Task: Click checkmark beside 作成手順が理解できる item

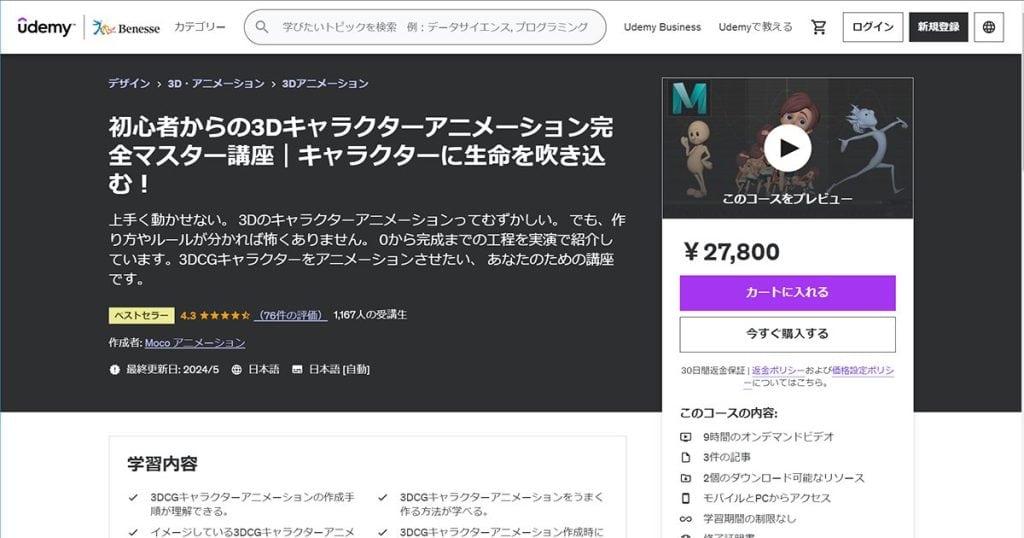Action: point(133,498)
